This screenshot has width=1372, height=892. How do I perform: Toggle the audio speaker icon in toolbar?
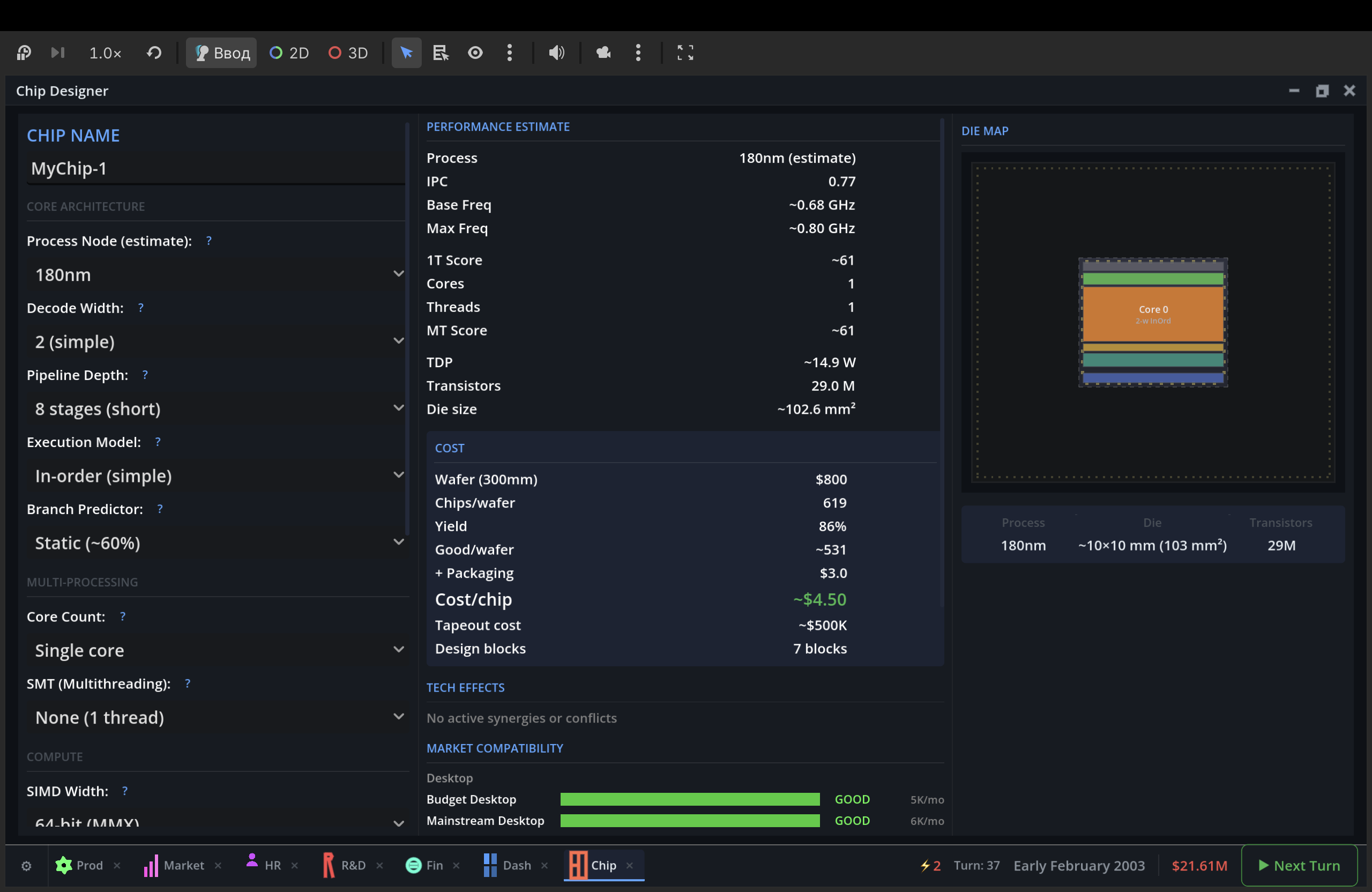pyautogui.click(x=556, y=53)
